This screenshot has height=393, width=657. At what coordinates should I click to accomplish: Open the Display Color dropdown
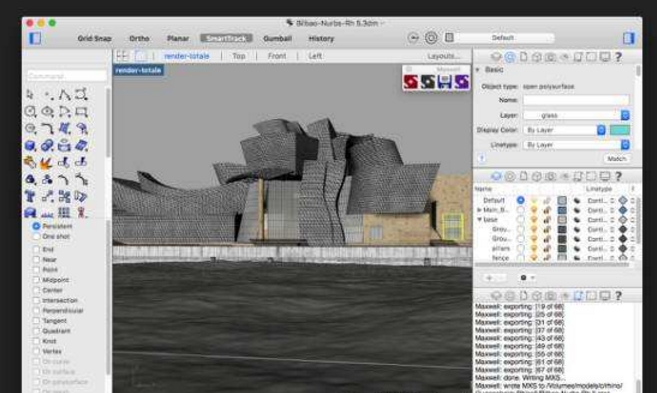tap(564, 130)
